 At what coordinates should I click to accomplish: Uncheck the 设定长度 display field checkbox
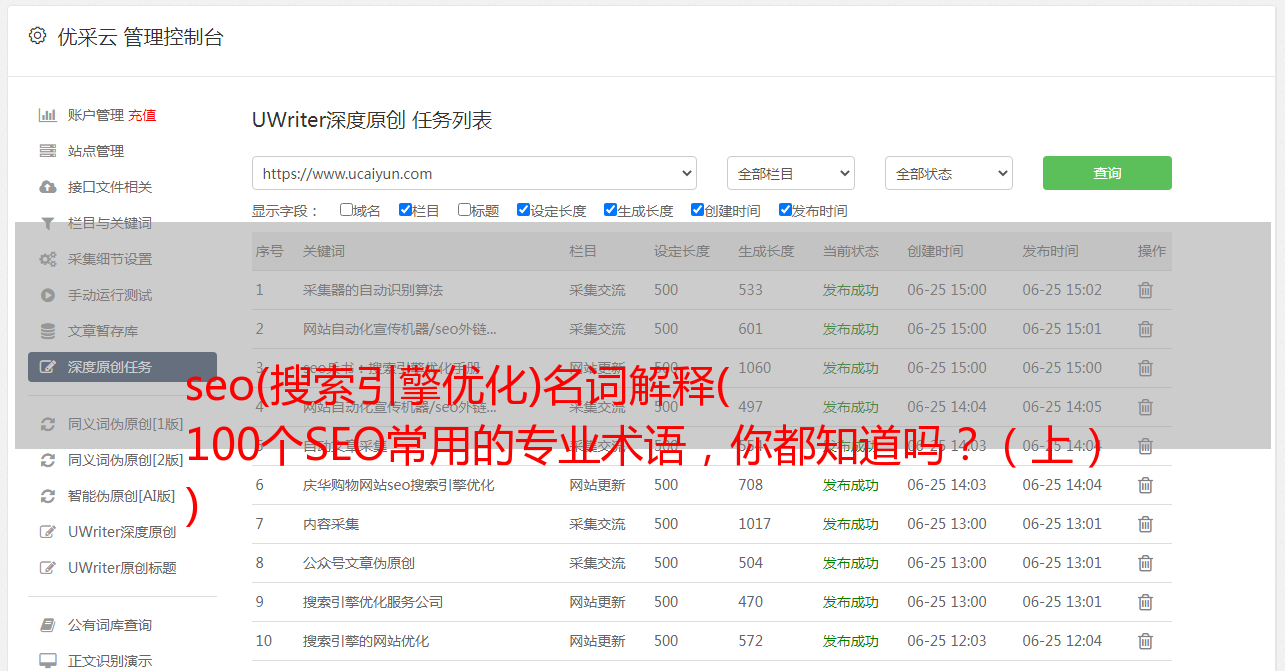pos(523,210)
